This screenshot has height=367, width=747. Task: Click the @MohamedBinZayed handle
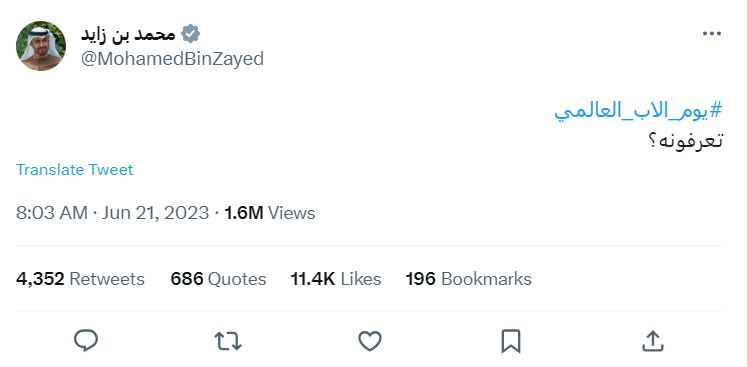(x=172, y=59)
